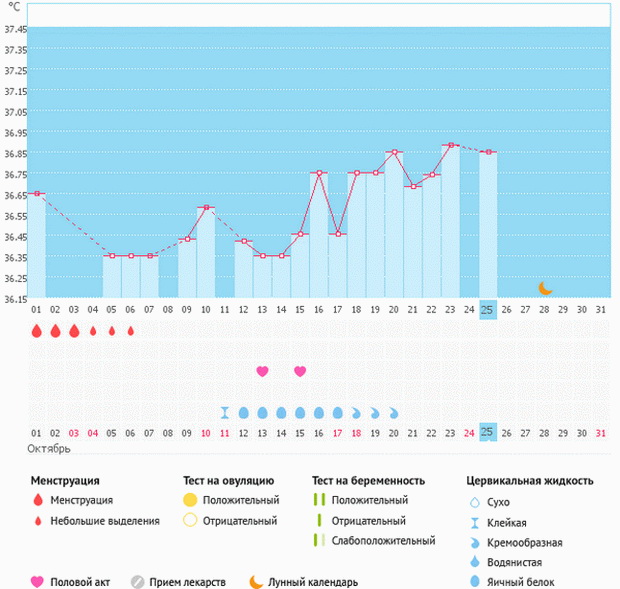620x589 pixels.
Task: Click the orange moon icon beside 'Лунный календарь'
Action: pos(257,582)
